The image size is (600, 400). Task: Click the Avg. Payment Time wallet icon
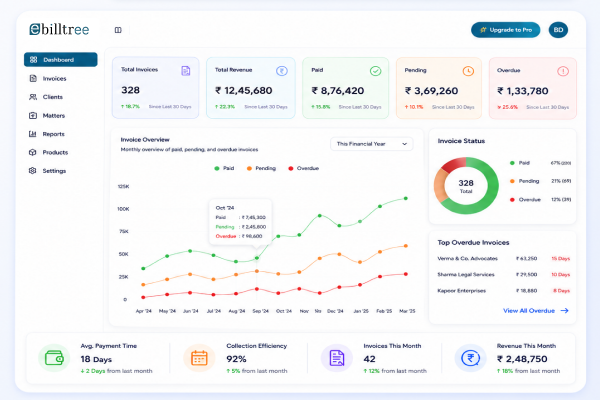coord(54,358)
